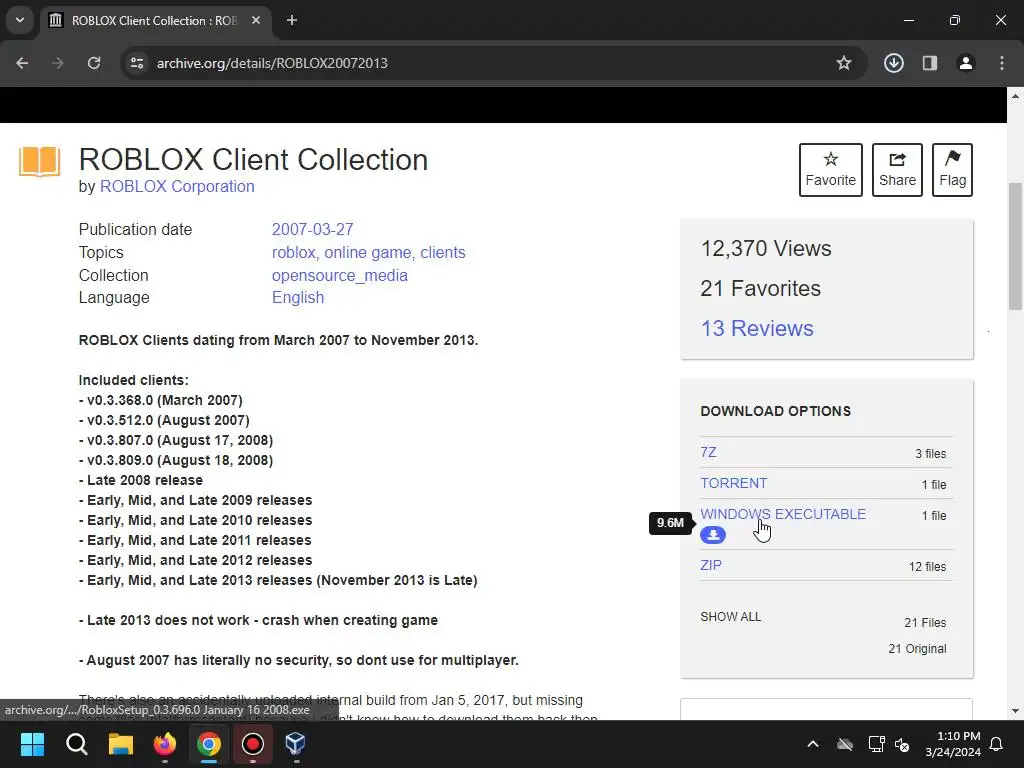1024x768 pixels.
Task: Favorite this item
Action: pyautogui.click(x=831, y=170)
